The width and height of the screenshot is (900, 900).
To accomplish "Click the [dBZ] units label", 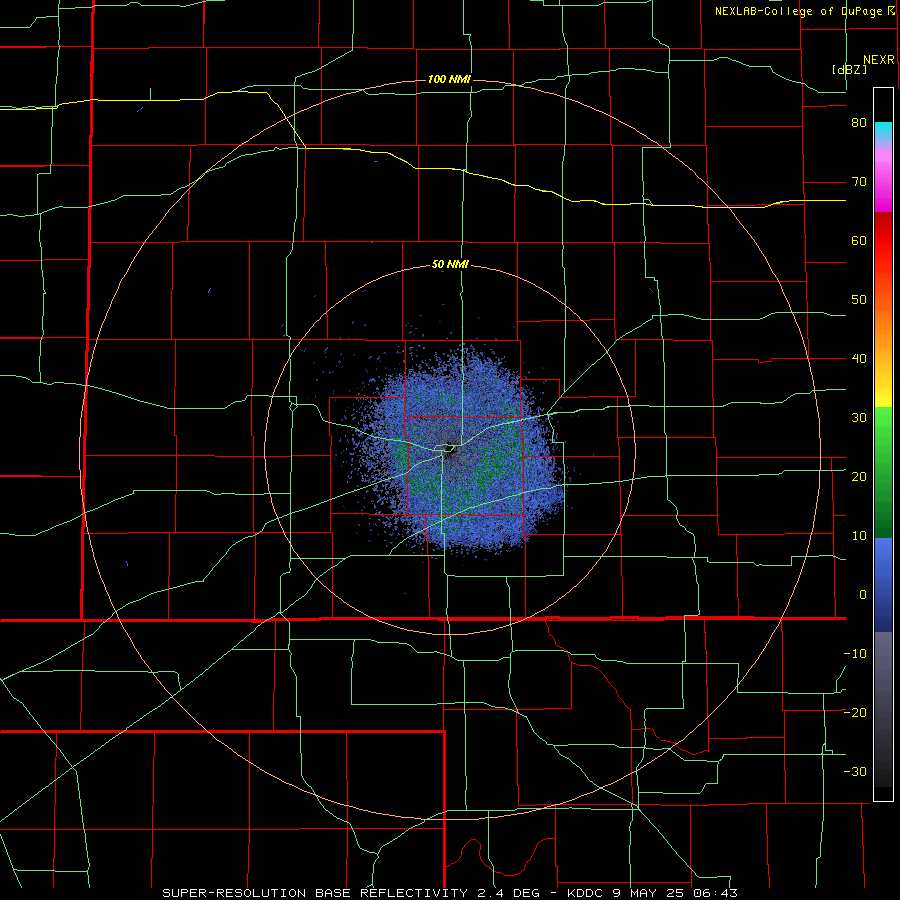I will tap(849, 70).
